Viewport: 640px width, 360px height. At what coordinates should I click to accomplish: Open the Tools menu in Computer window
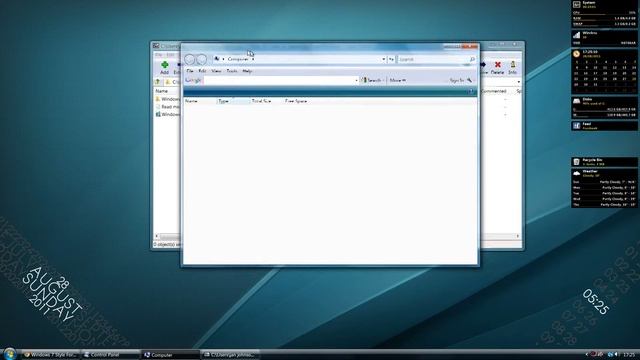[x=232, y=71]
